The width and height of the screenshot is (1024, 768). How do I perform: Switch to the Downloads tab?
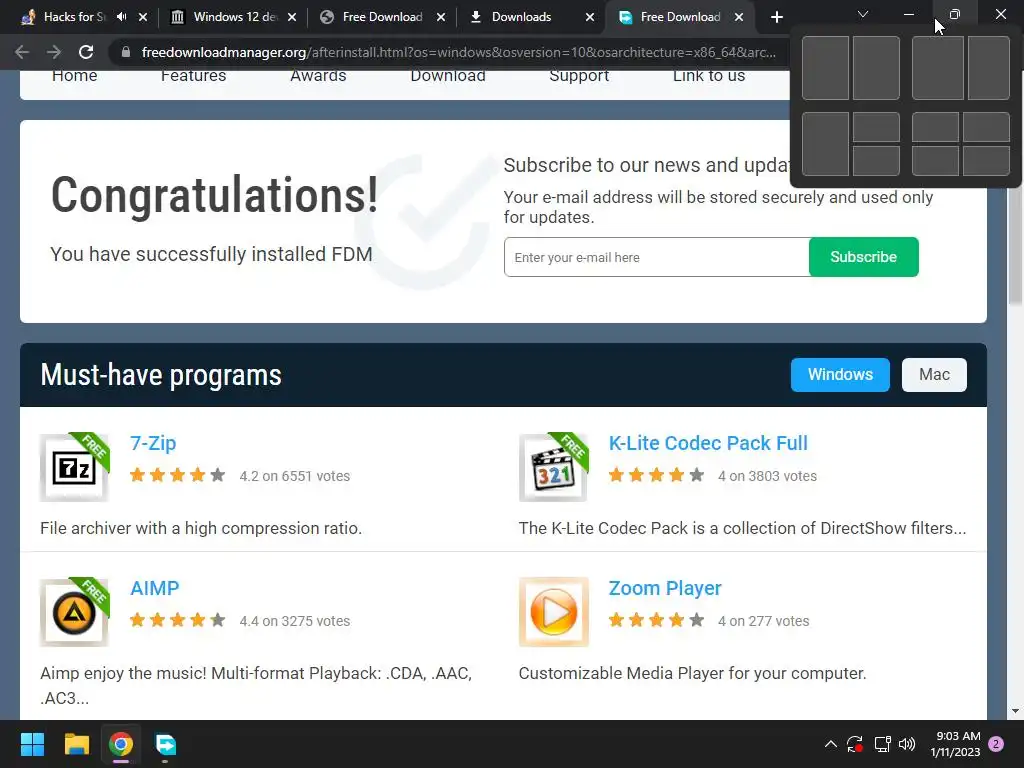[521, 17]
